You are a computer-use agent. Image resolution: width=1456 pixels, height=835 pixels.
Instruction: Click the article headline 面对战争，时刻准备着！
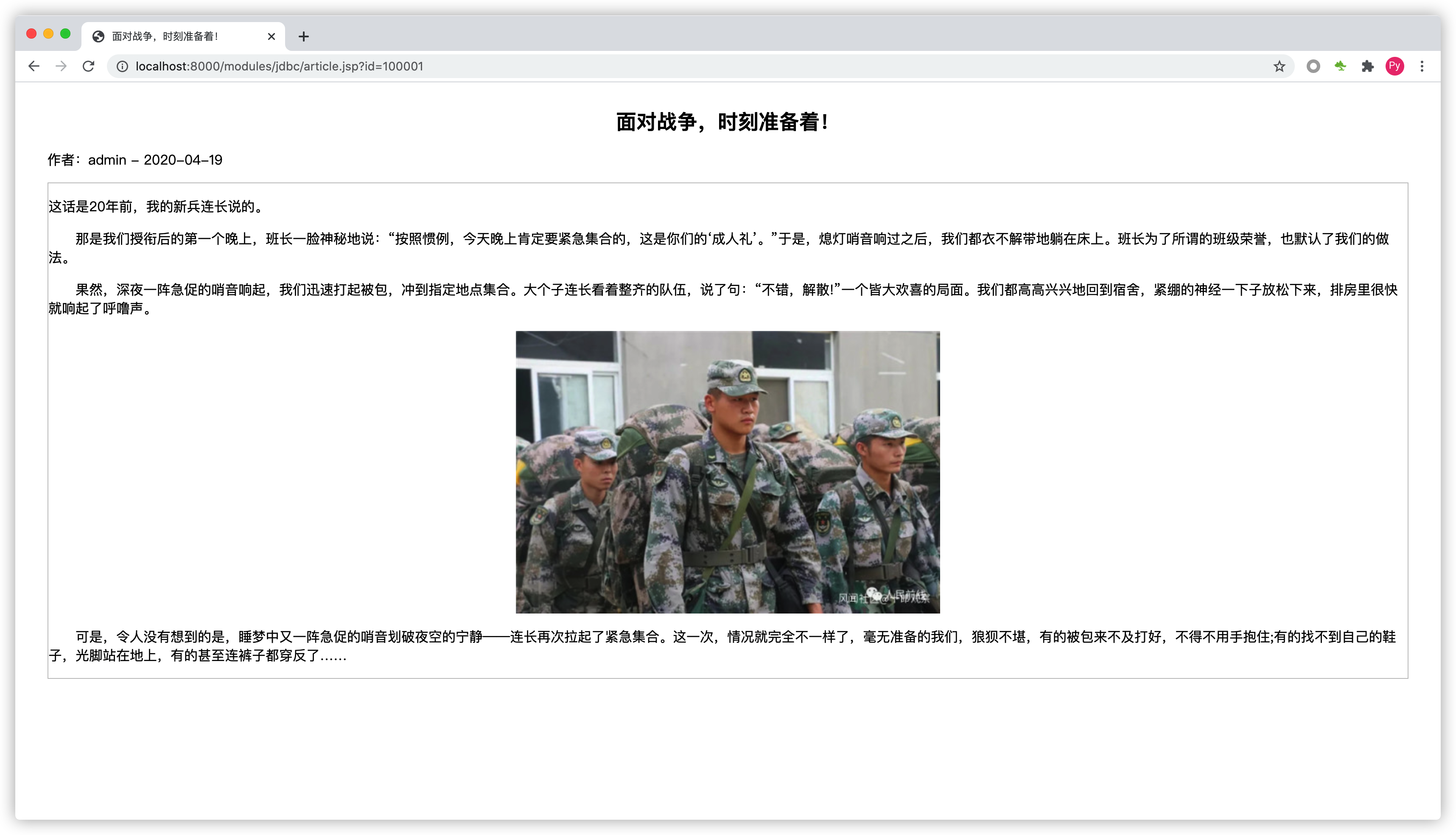722,122
